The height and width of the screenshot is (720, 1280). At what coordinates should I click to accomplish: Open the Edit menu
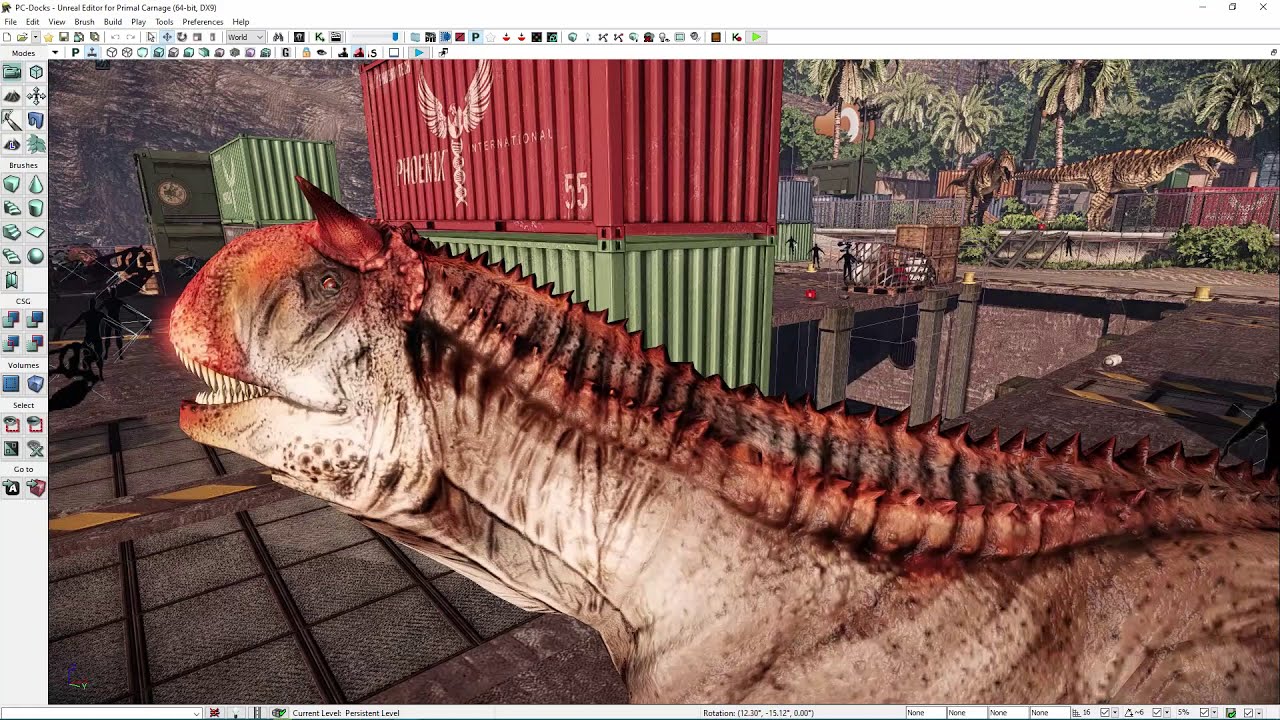33,21
